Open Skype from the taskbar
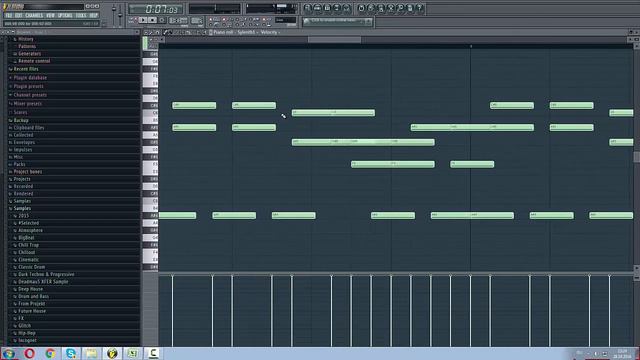 pyautogui.click(x=71, y=353)
